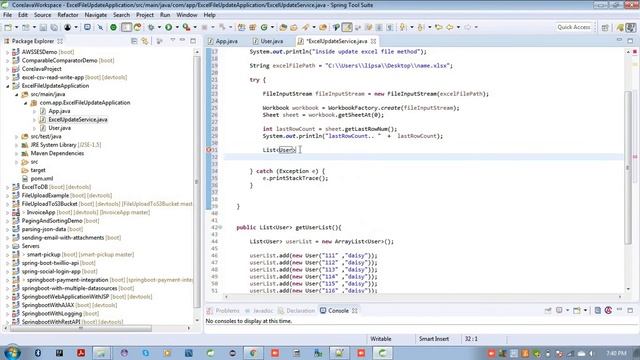Open the Window menu

point(187,15)
